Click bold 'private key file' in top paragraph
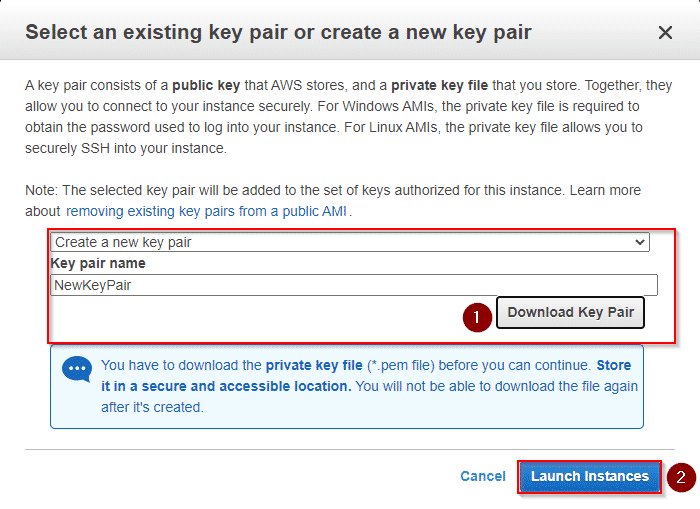 440,85
